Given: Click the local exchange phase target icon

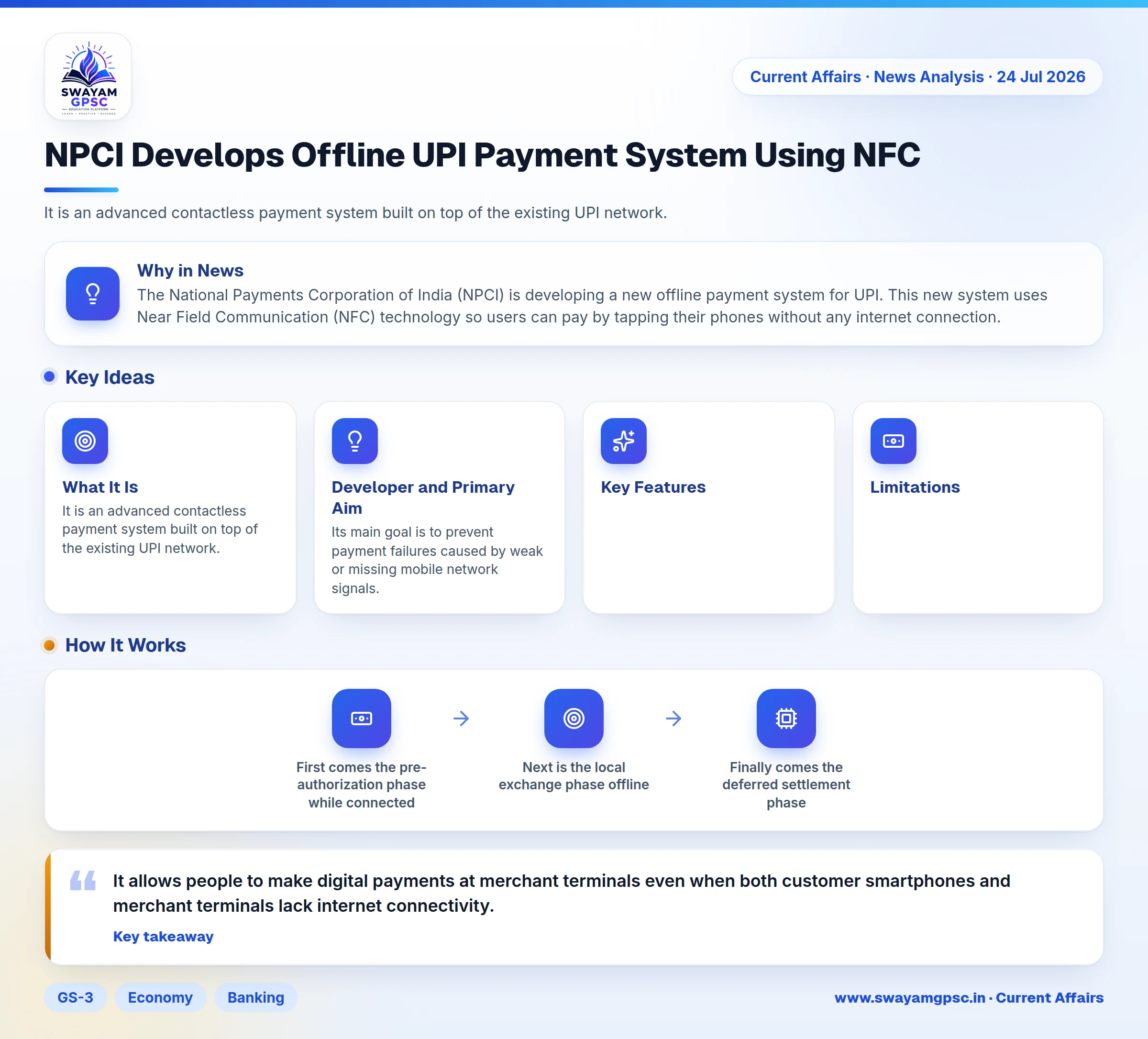Looking at the screenshot, I should [574, 718].
